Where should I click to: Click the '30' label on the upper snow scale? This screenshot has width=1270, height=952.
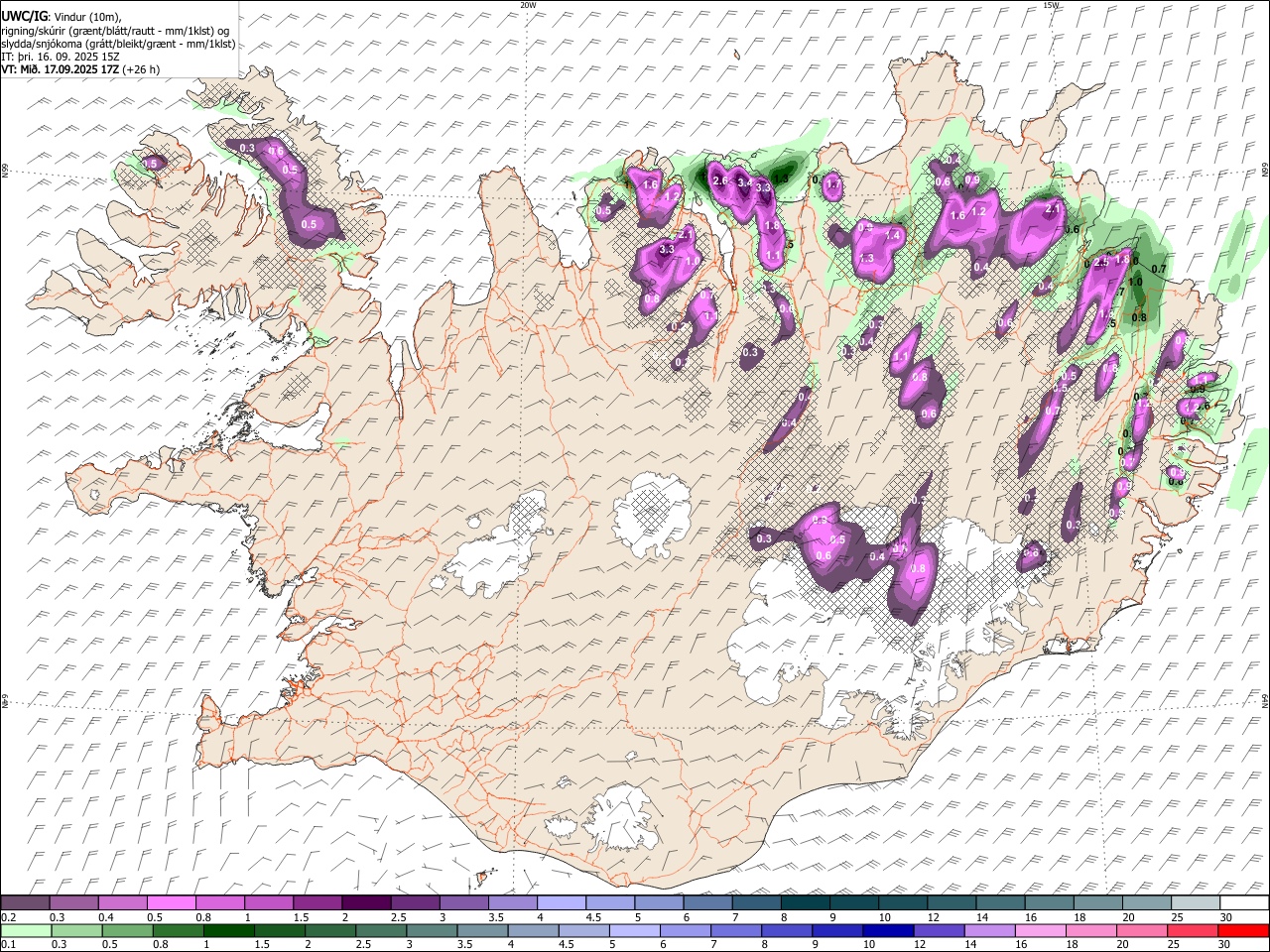[x=1226, y=917]
